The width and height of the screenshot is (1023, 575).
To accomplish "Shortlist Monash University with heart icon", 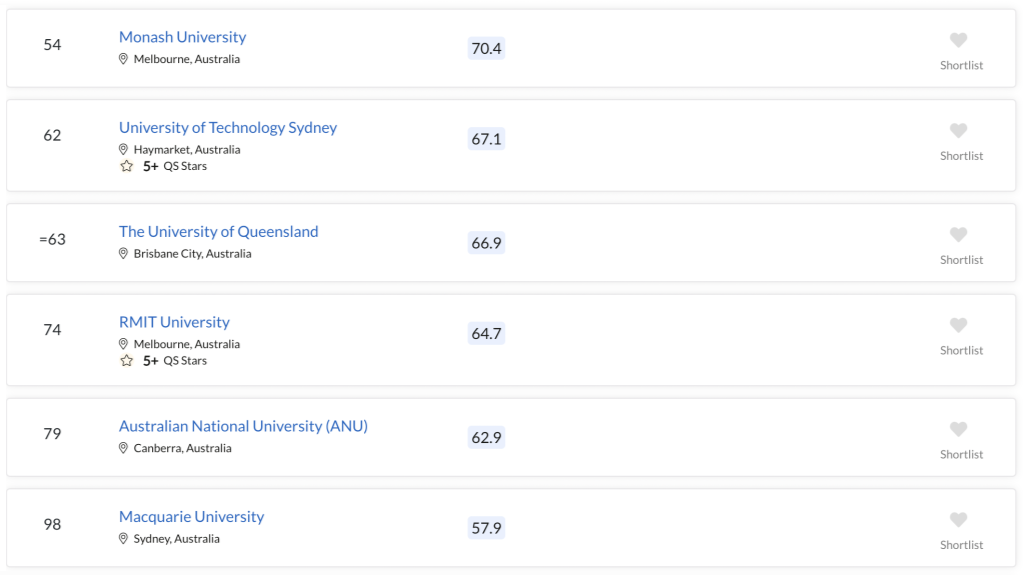I will click(958, 40).
